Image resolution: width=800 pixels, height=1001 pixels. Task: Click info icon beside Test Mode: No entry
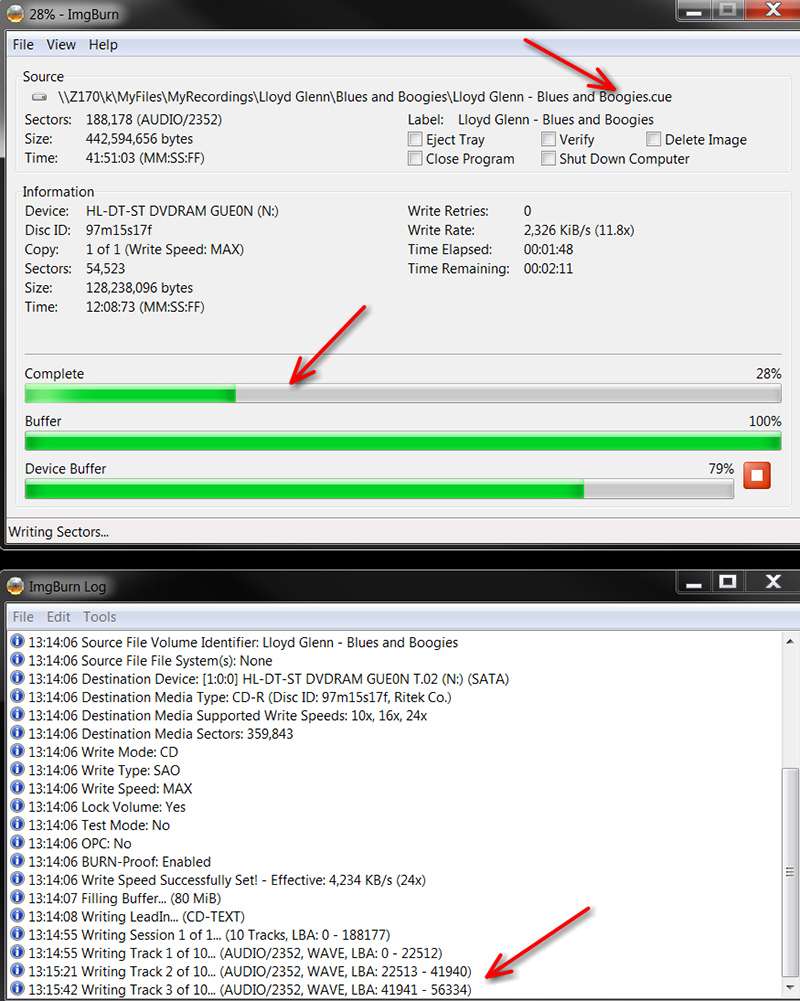[17, 824]
